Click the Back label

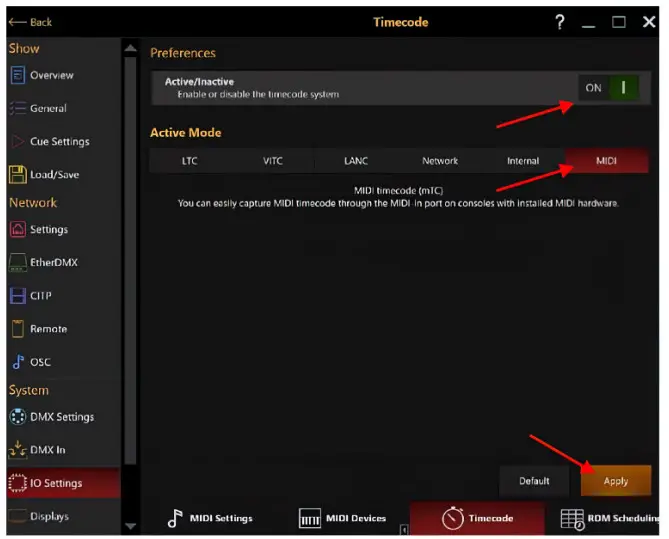[41, 22]
